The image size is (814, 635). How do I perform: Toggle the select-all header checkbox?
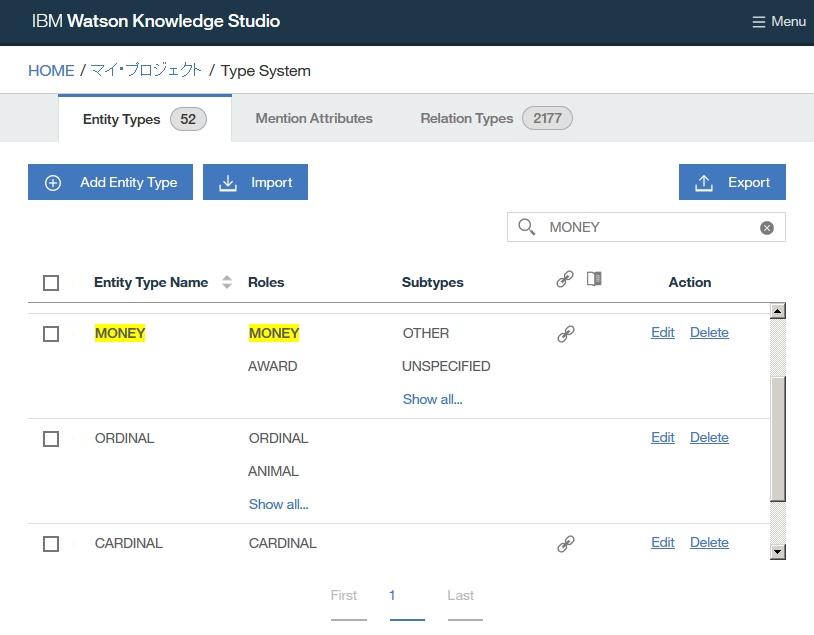pos(51,283)
